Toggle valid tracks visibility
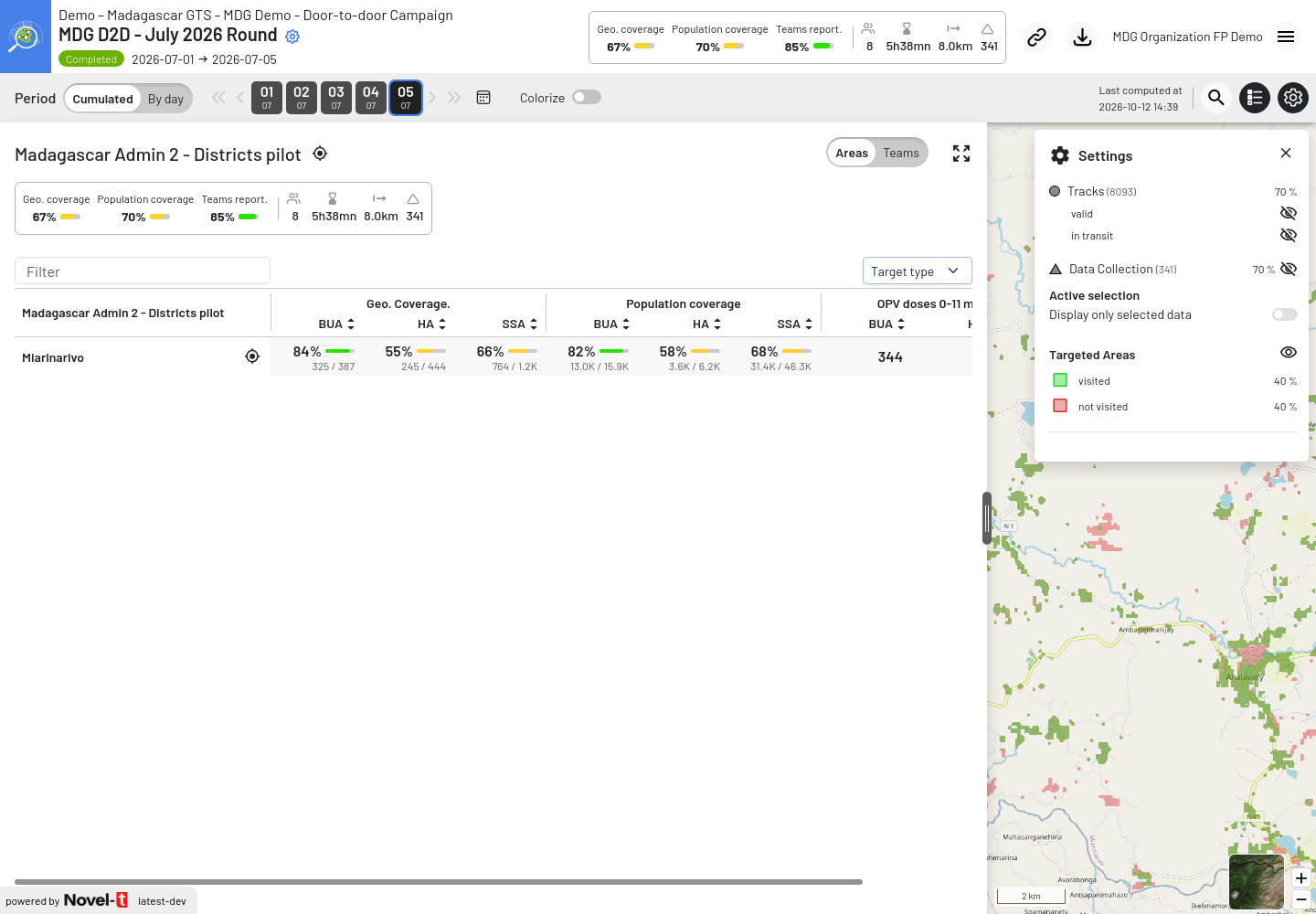The height and width of the screenshot is (914, 1316). pos(1289,213)
